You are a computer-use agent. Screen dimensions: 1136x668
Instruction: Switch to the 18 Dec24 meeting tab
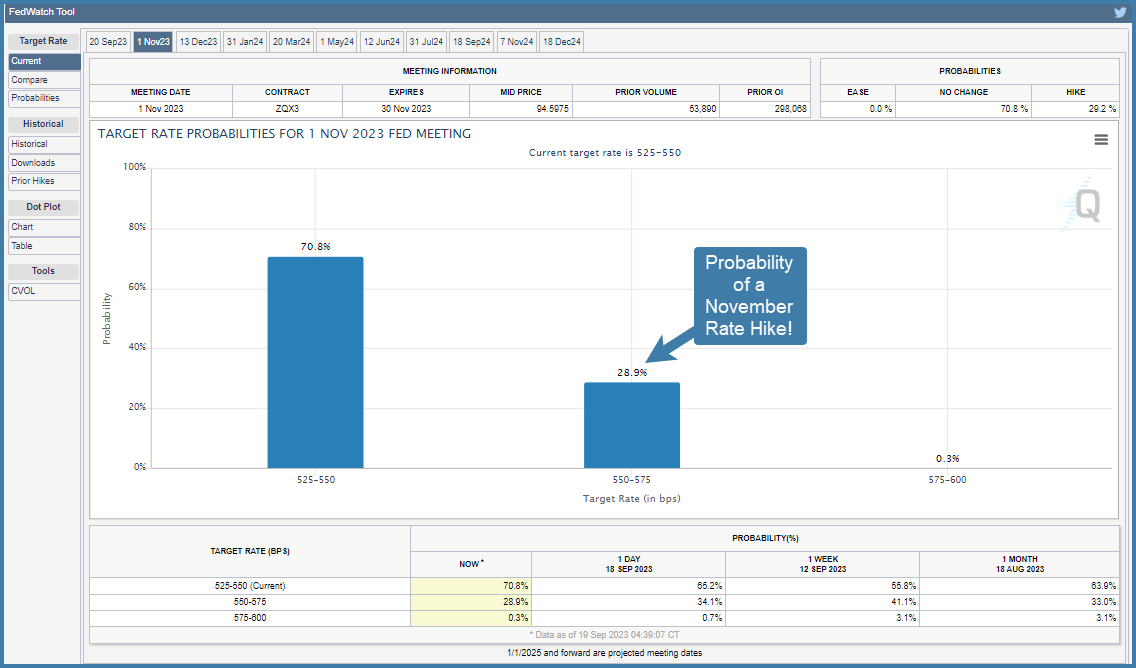pyautogui.click(x=561, y=42)
